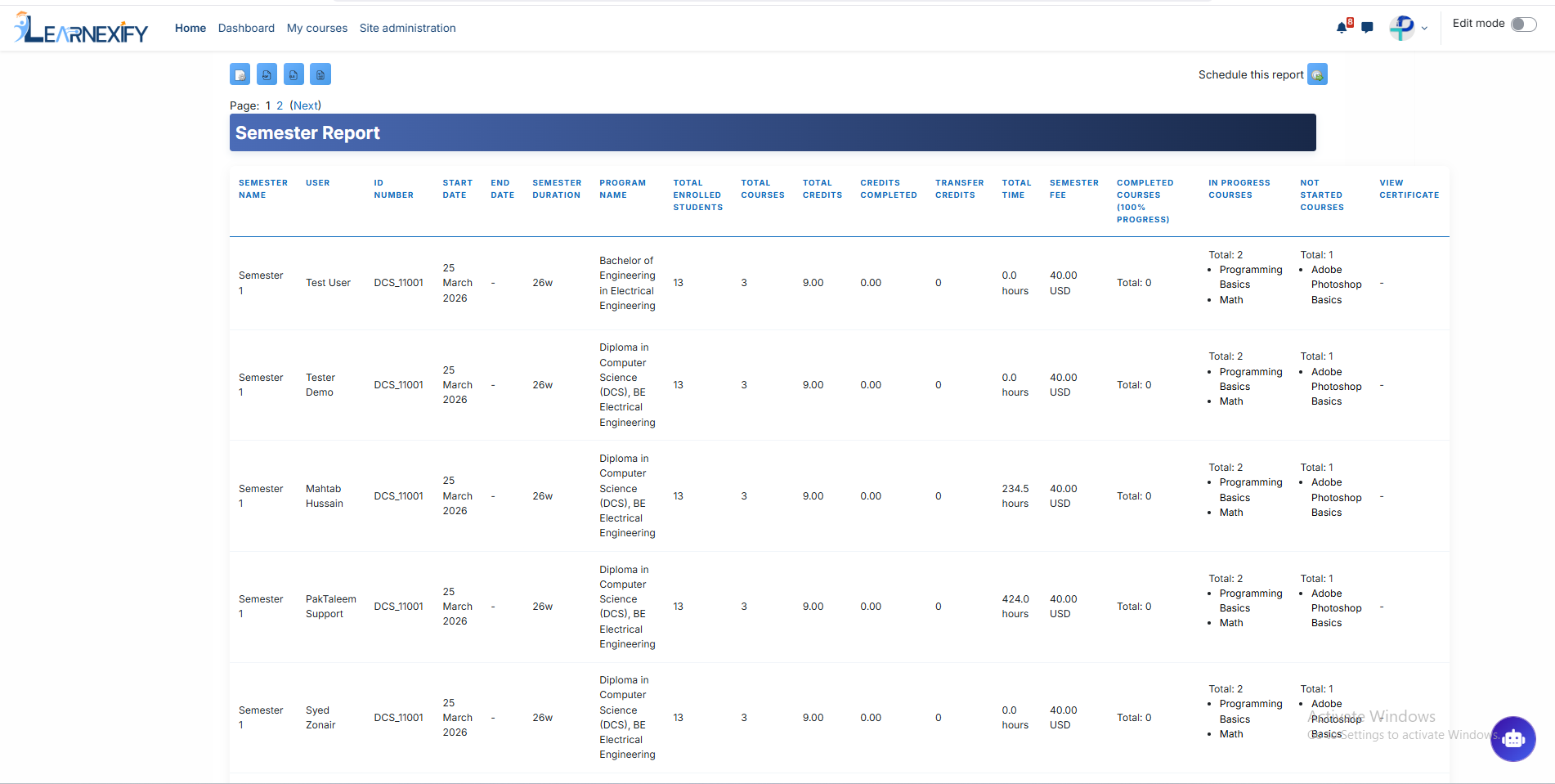Screen dimensions: 1555x784
Task: Click the Learnexify logo
Action: pyautogui.click(x=81, y=28)
